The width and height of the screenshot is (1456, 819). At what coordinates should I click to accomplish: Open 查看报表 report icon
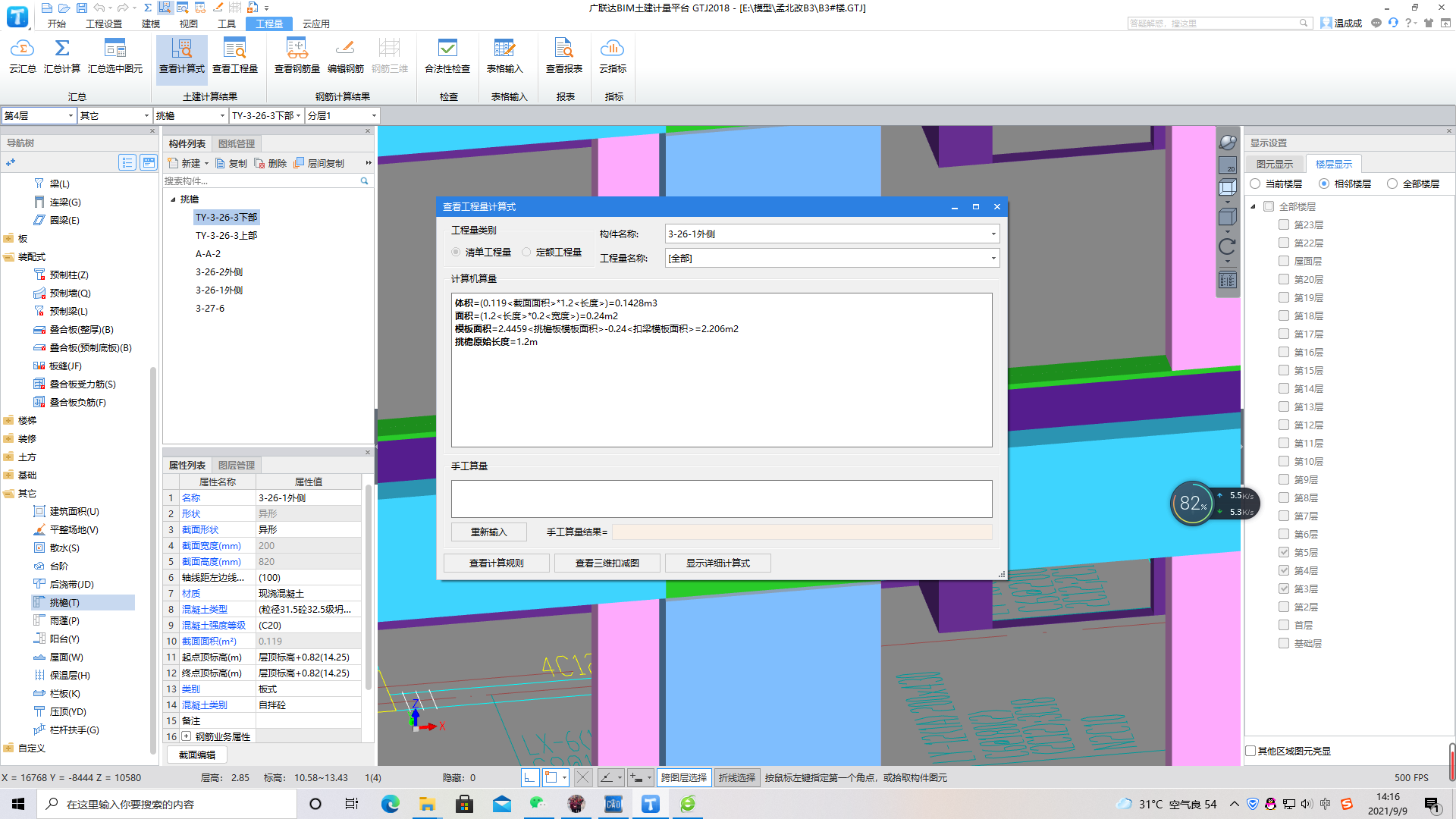(x=564, y=49)
